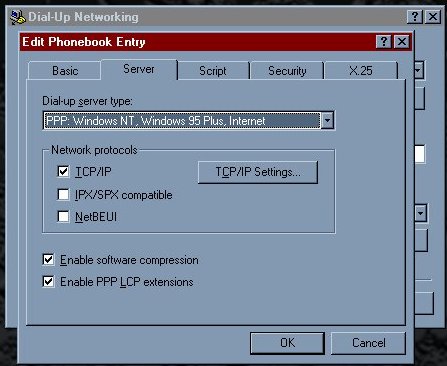
Task: Click the Dial-up server type label
Action: 87,101
